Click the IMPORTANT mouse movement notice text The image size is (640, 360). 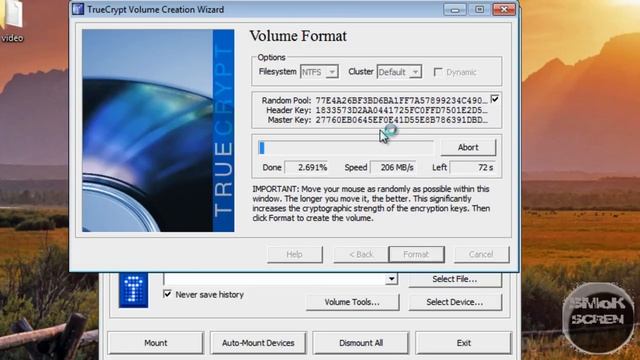click(x=371, y=204)
